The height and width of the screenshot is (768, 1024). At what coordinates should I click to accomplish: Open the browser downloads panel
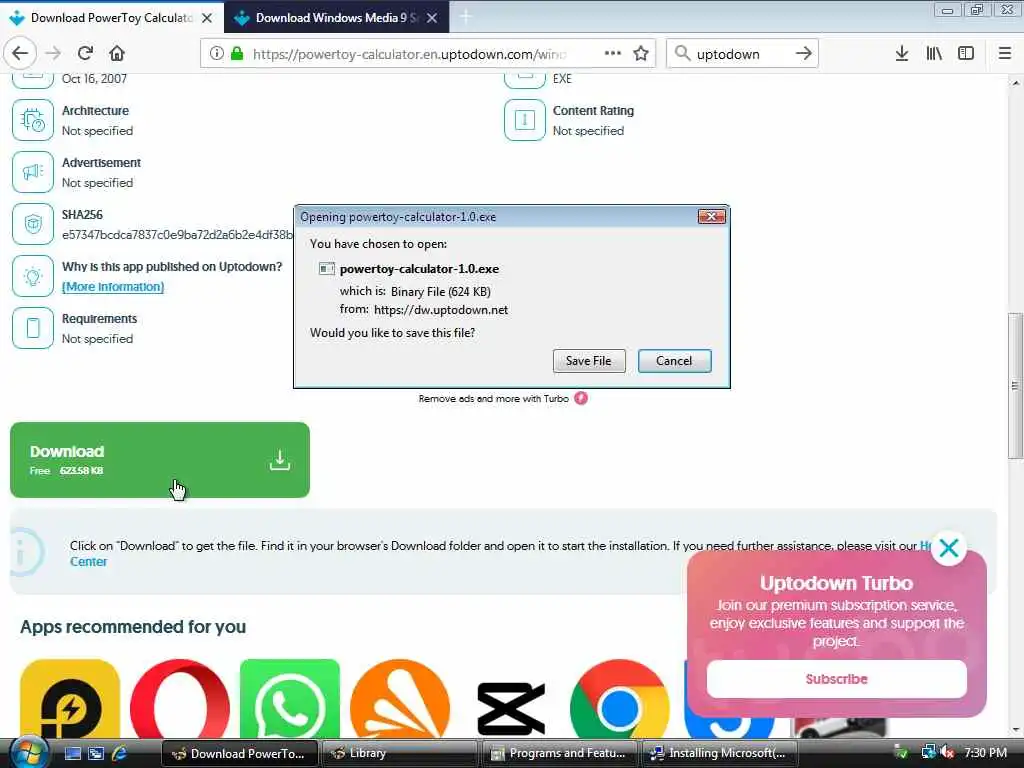click(902, 54)
